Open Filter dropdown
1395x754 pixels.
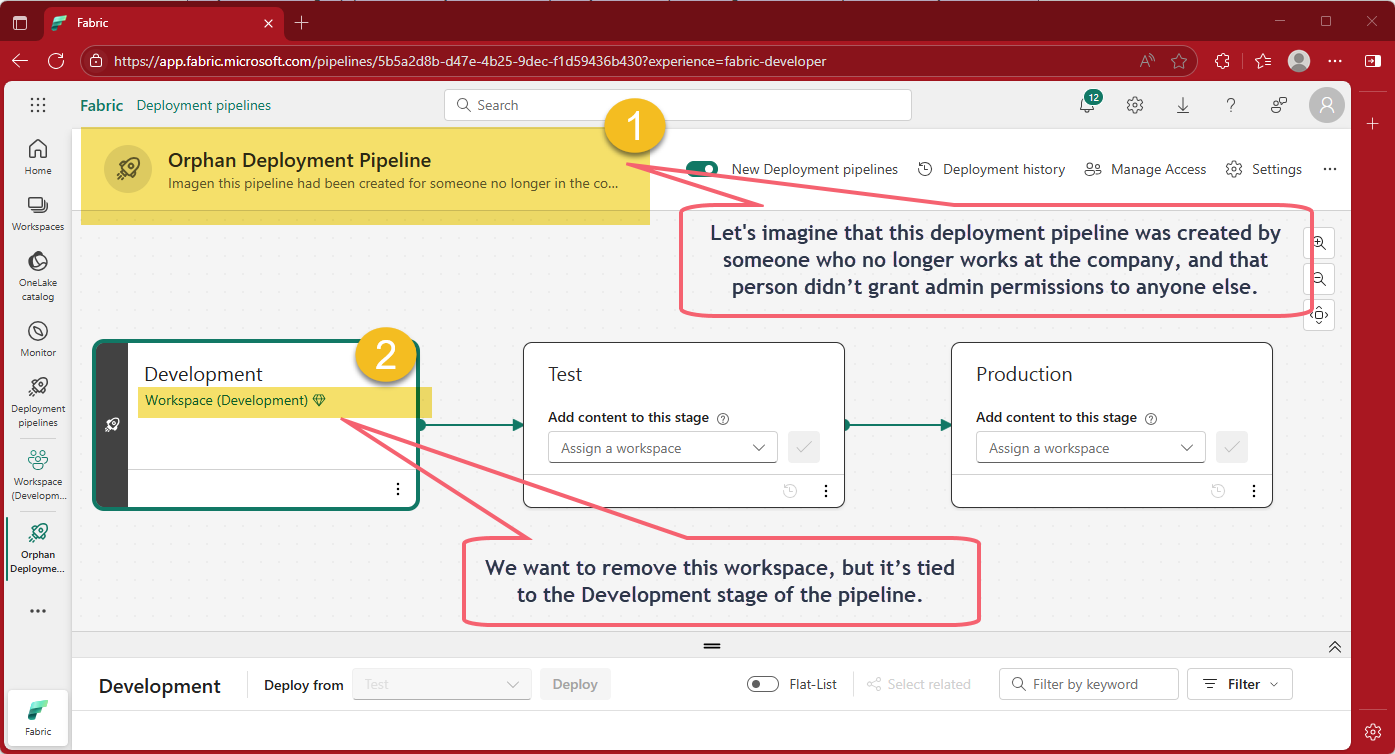(x=1240, y=684)
